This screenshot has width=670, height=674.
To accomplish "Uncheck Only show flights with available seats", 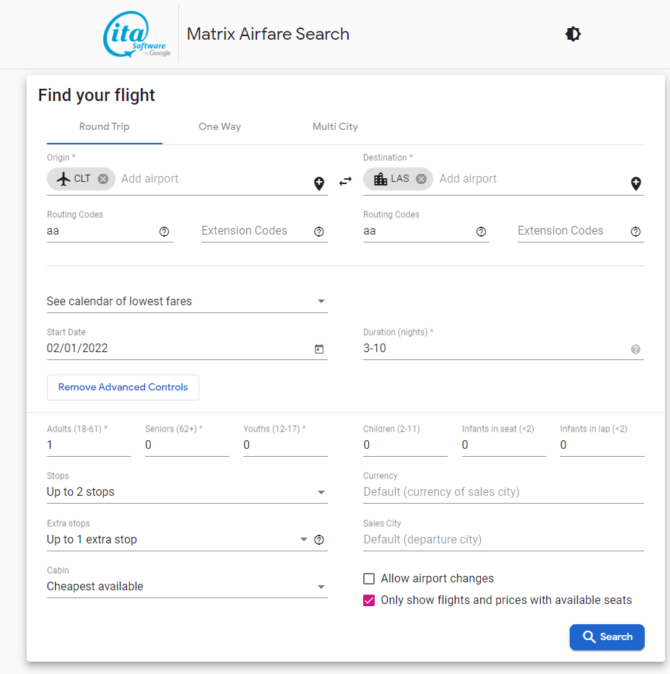I will pos(369,600).
